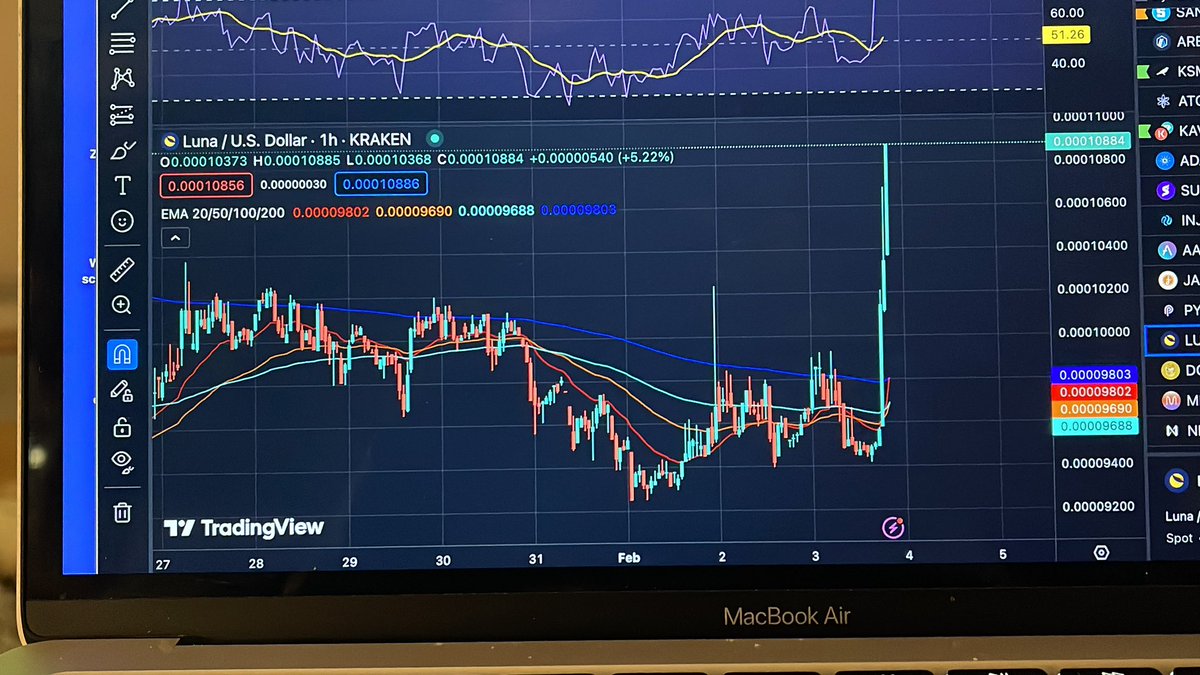1200x675 pixels.
Task: Toggle the magnet mode
Action: 122,354
